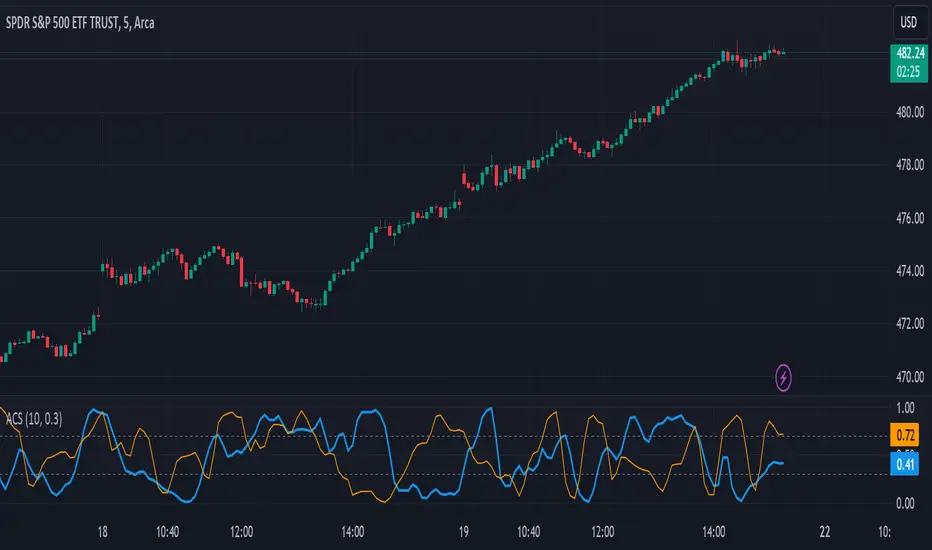Click the purple lightning bolt icon
Viewport: 932px width, 550px height.
[783, 378]
